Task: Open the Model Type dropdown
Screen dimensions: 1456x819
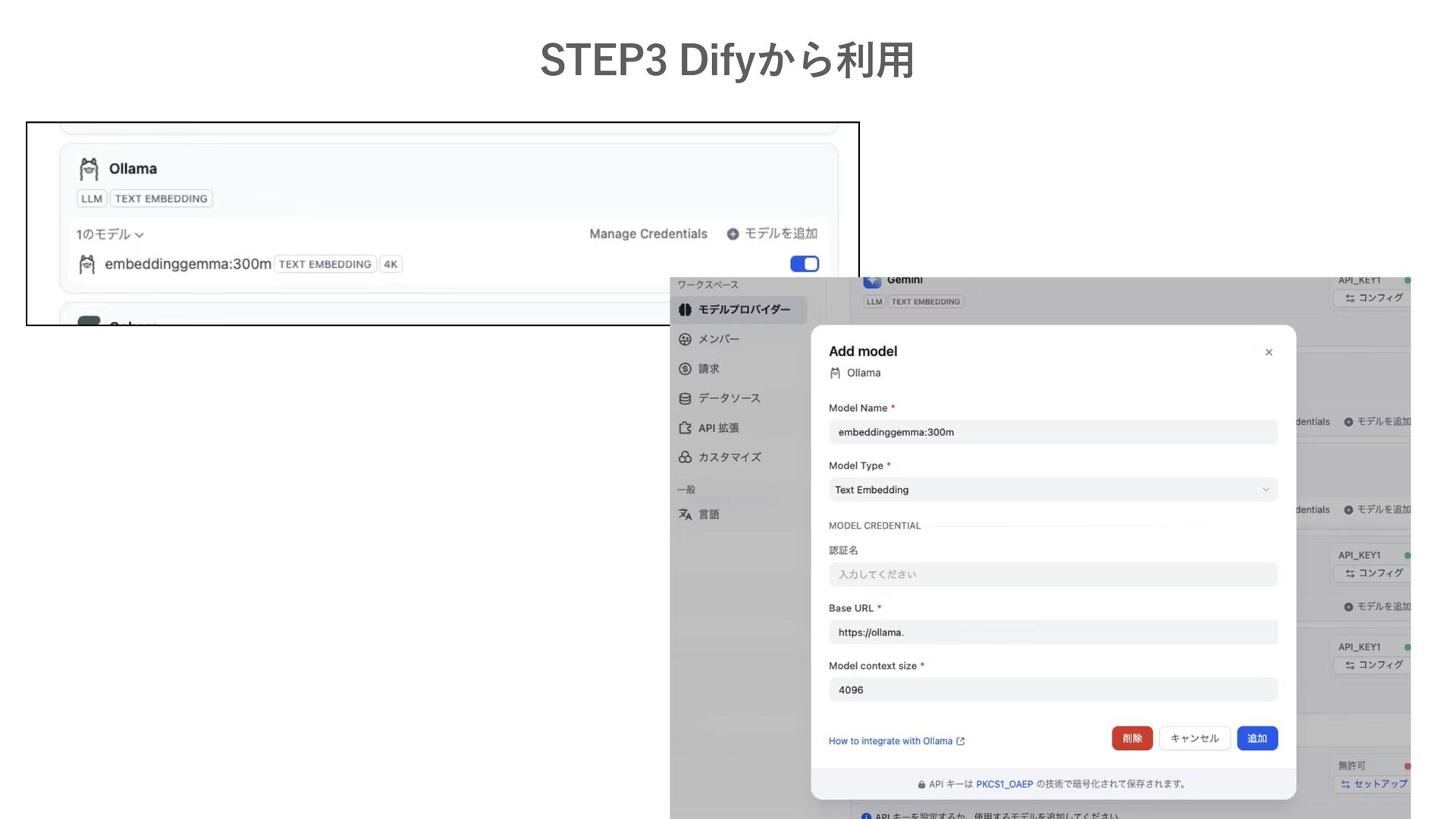Action: click(1053, 490)
